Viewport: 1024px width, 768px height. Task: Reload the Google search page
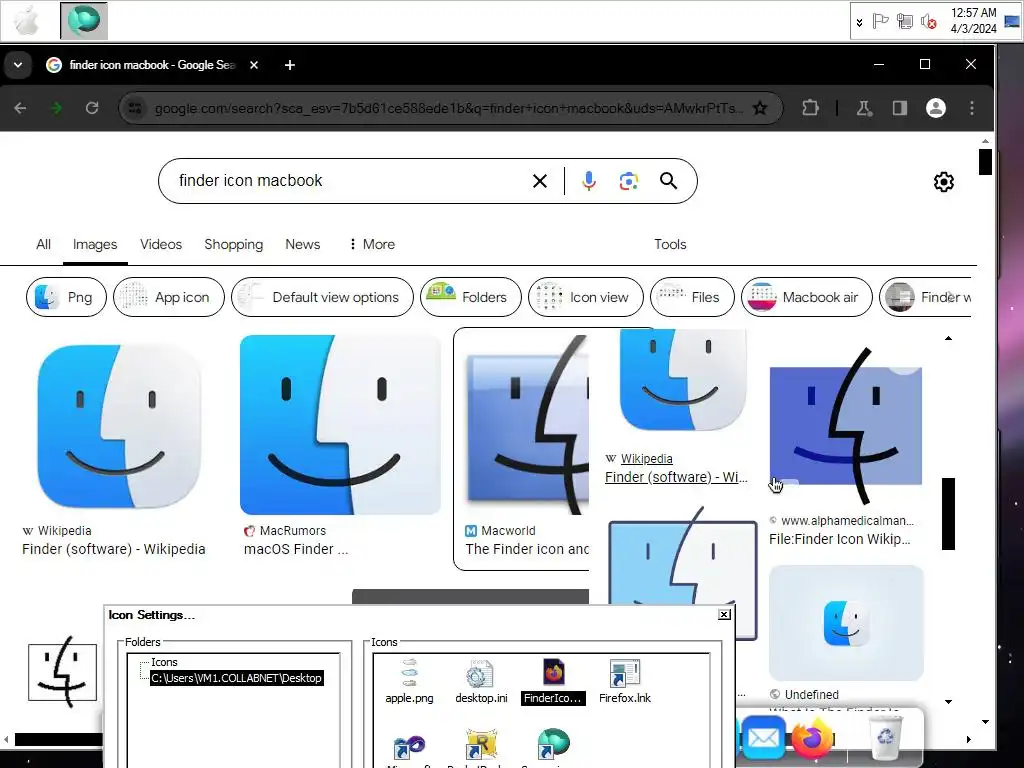pos(92,108)
